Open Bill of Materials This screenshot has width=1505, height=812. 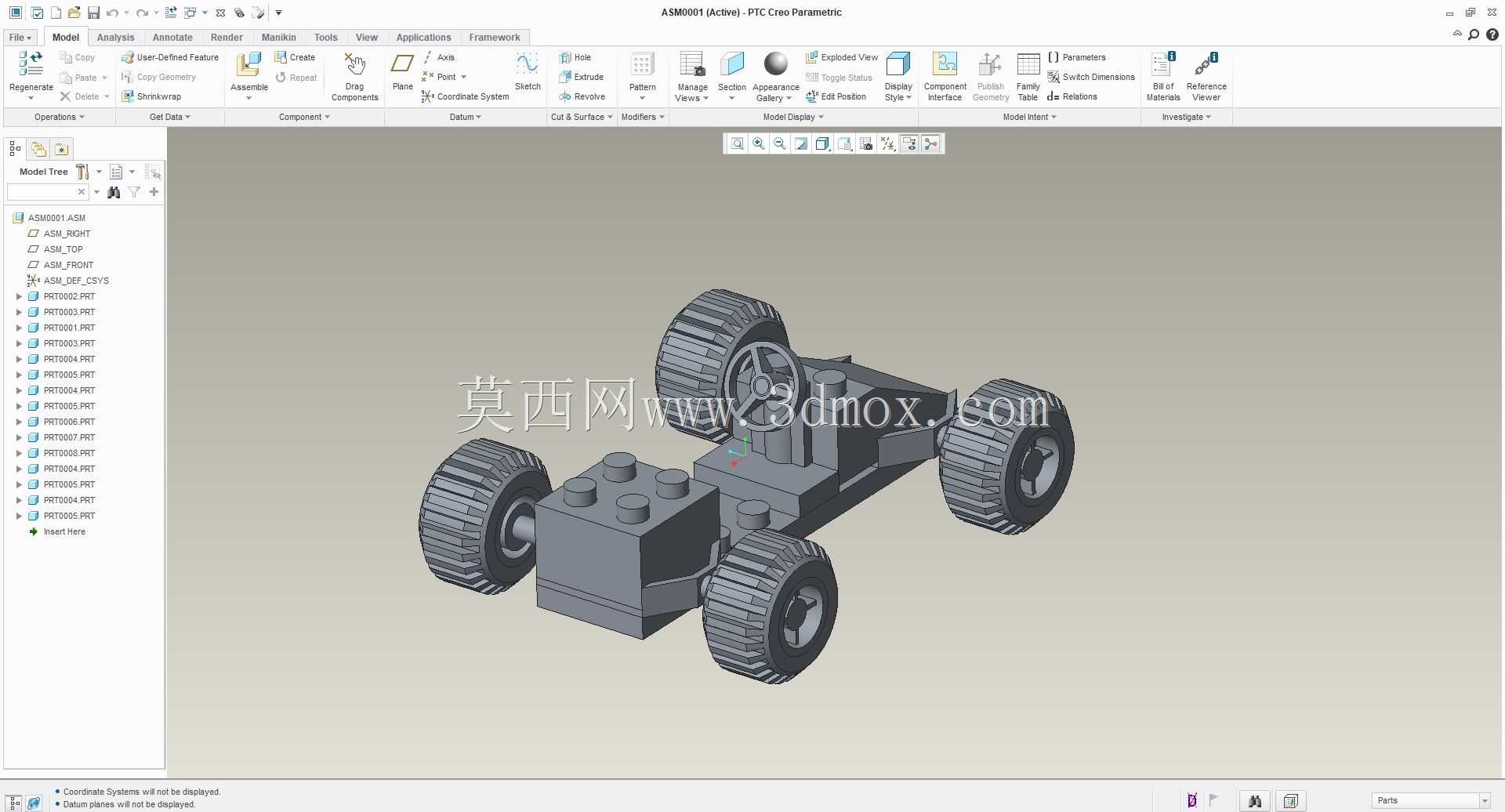(x=1162, y=77)
